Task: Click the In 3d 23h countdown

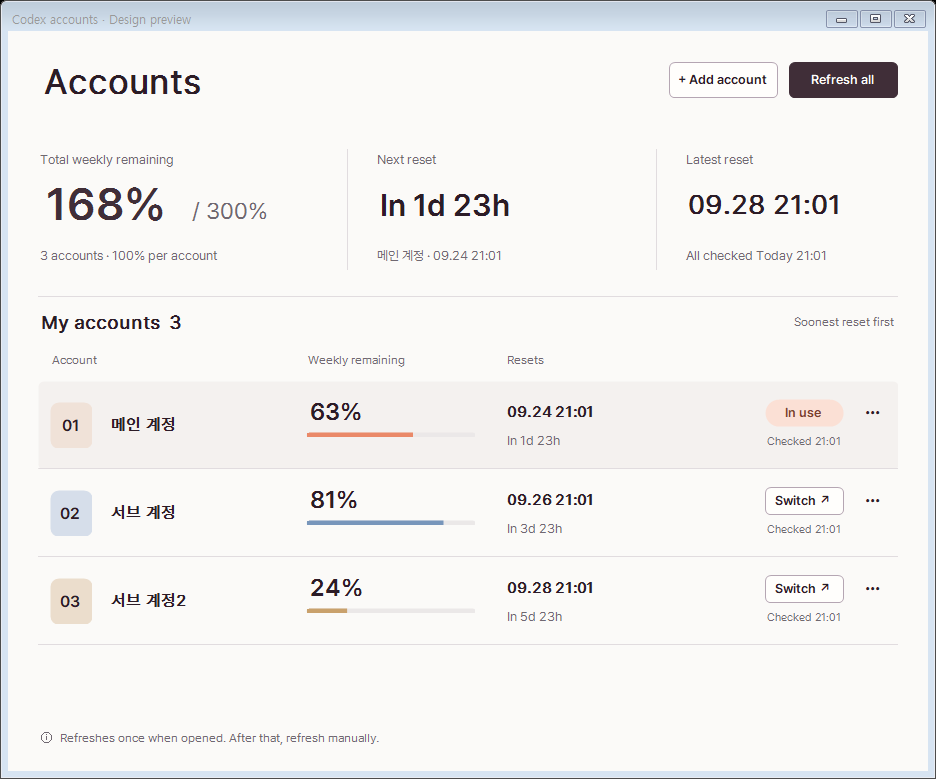Action: [x=534, y=528]
